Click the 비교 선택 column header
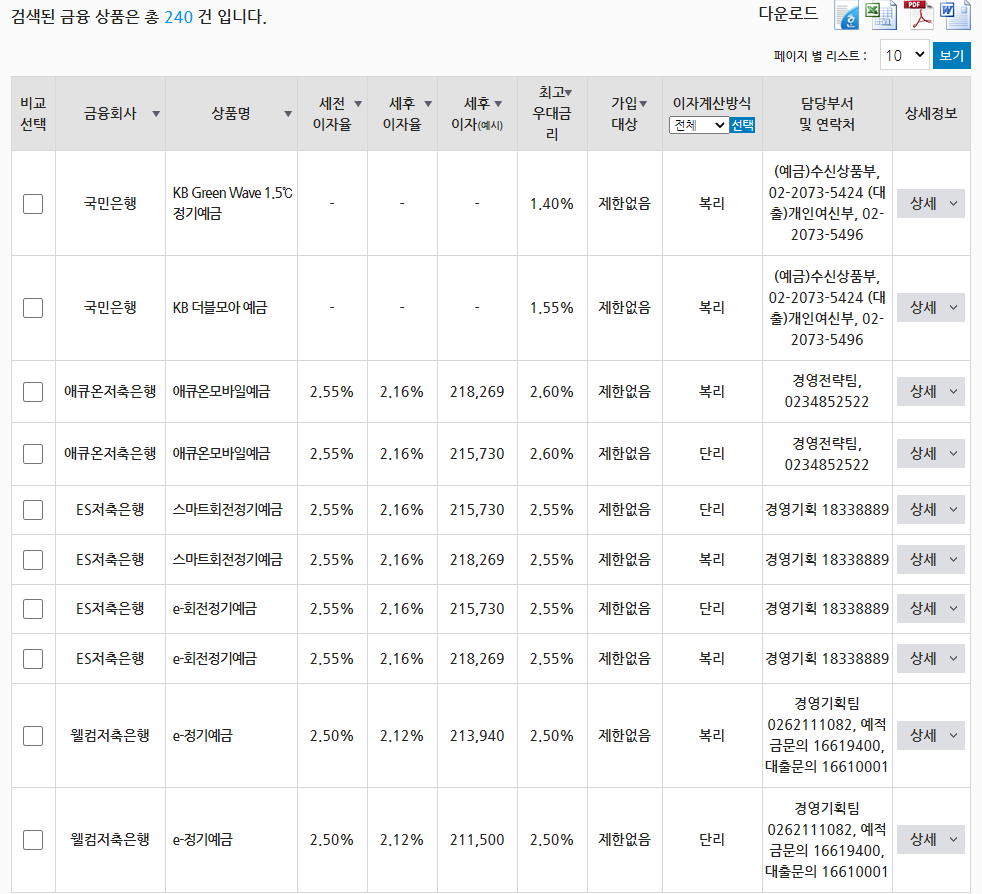This screenshot has width=982, height=894. point(33,114)
